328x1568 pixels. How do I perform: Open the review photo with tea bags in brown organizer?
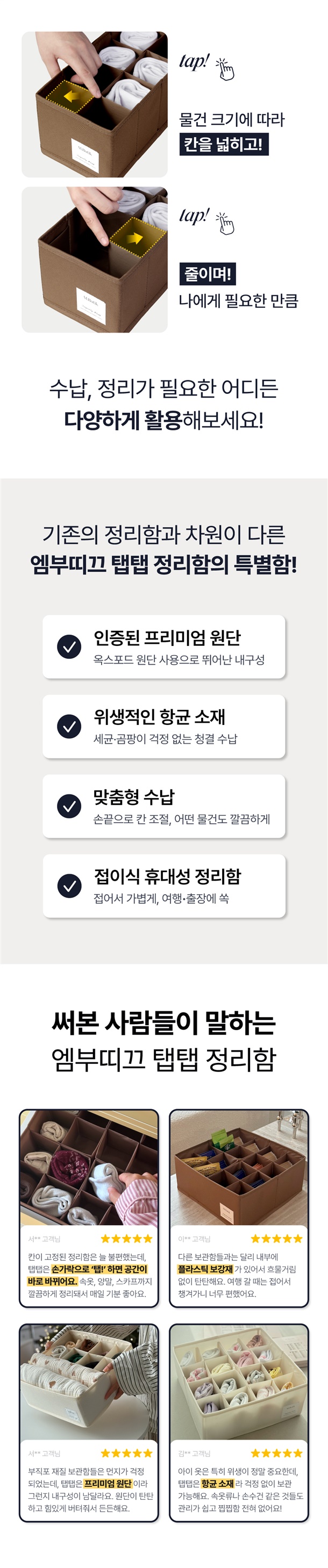[x=239, y=1168]
